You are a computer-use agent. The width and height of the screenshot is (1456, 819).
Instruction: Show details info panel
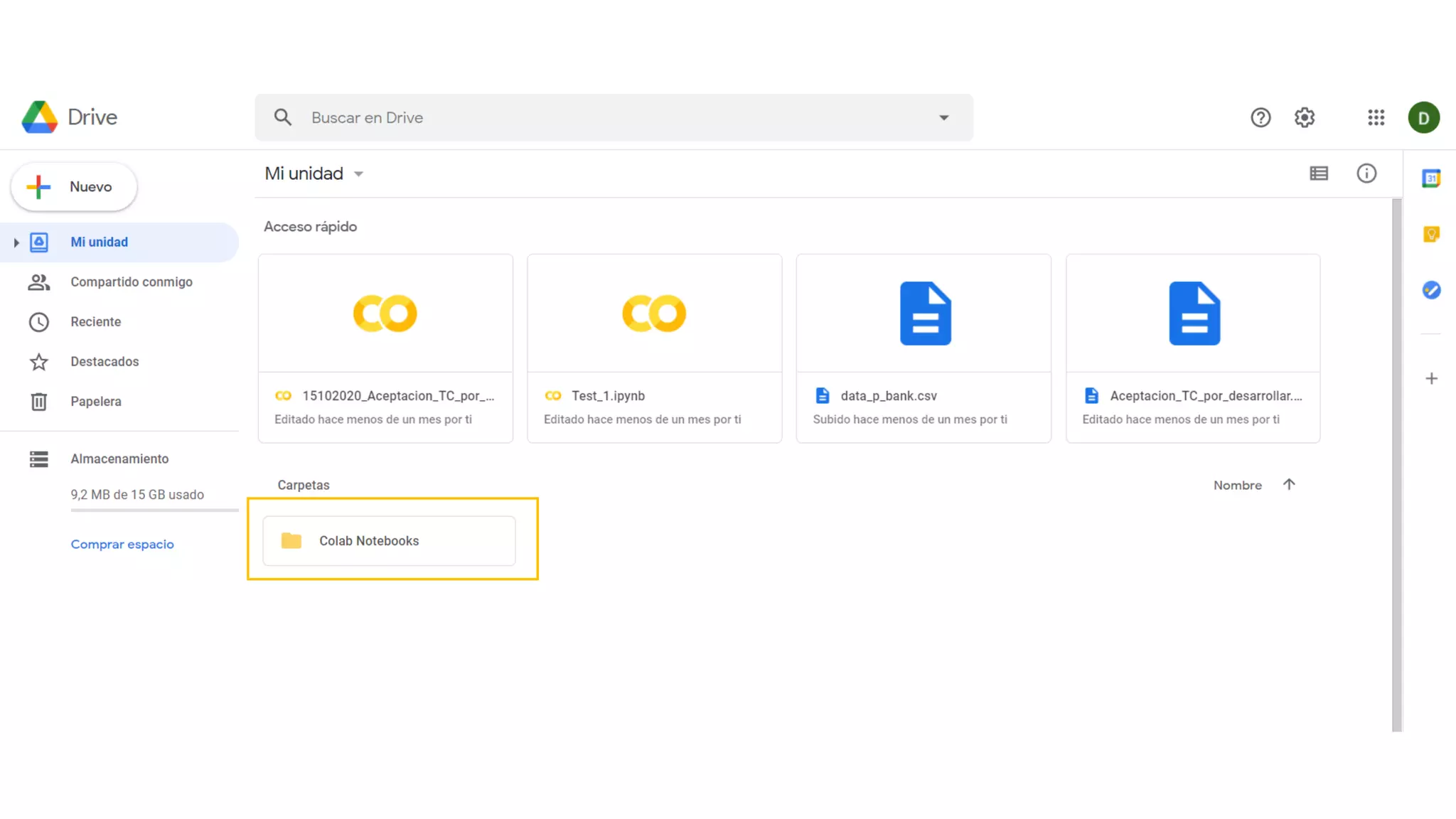point(1366,173)
